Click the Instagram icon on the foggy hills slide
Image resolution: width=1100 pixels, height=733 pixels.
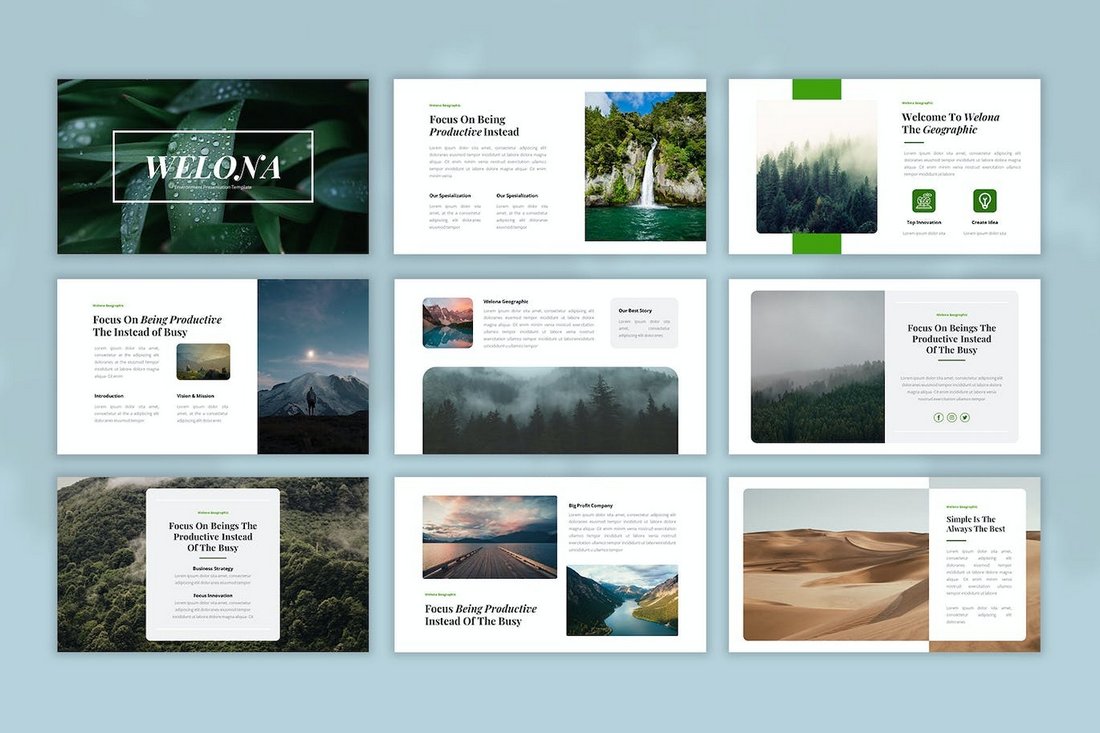pyautogui.click(x=951, y=417)
